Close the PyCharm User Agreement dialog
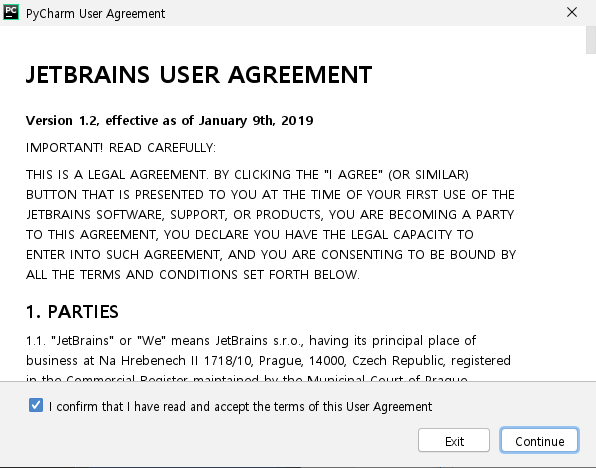 [572, 13]
